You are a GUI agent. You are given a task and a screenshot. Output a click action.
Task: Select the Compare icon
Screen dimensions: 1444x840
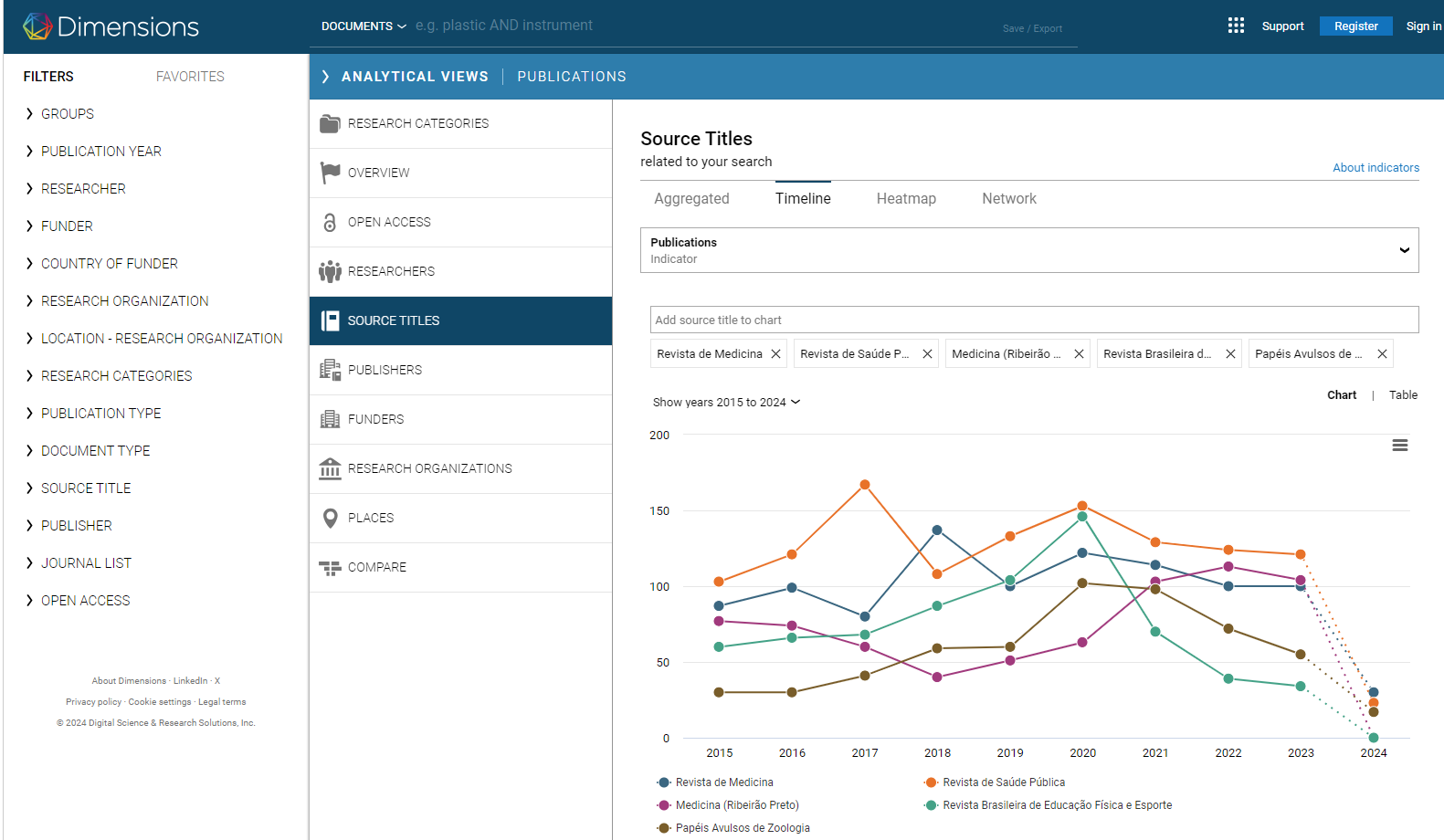tap(330, 567)
